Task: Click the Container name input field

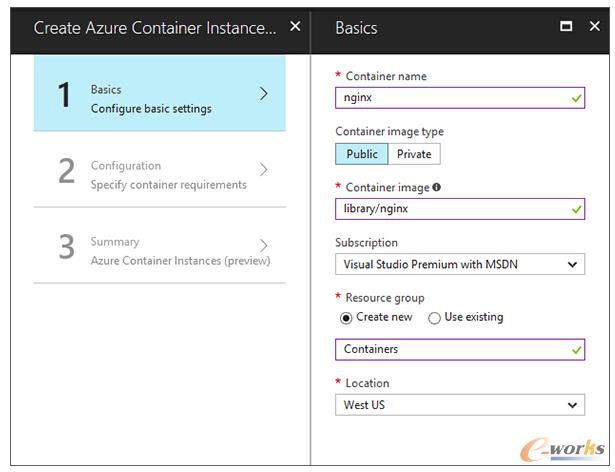Action: 450,99
